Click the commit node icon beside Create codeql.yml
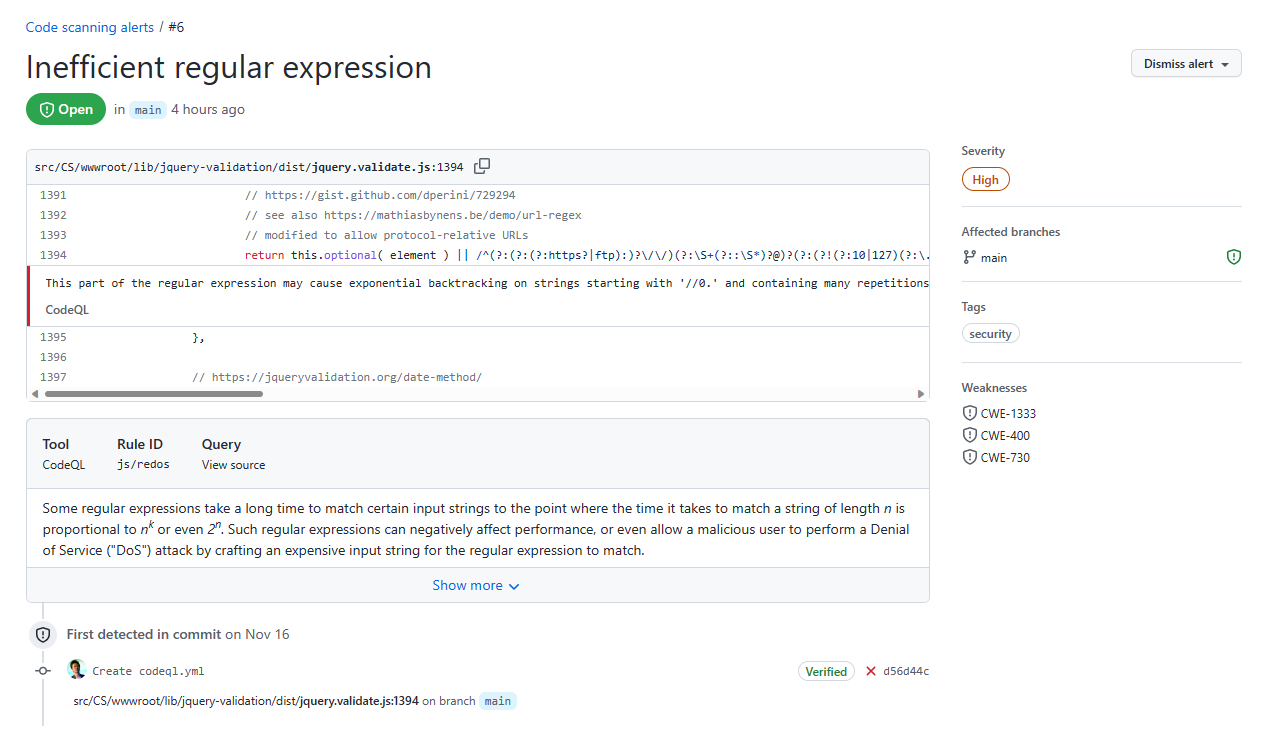The height and width of the screenshot is (749, 1279). tap(42, 671)
